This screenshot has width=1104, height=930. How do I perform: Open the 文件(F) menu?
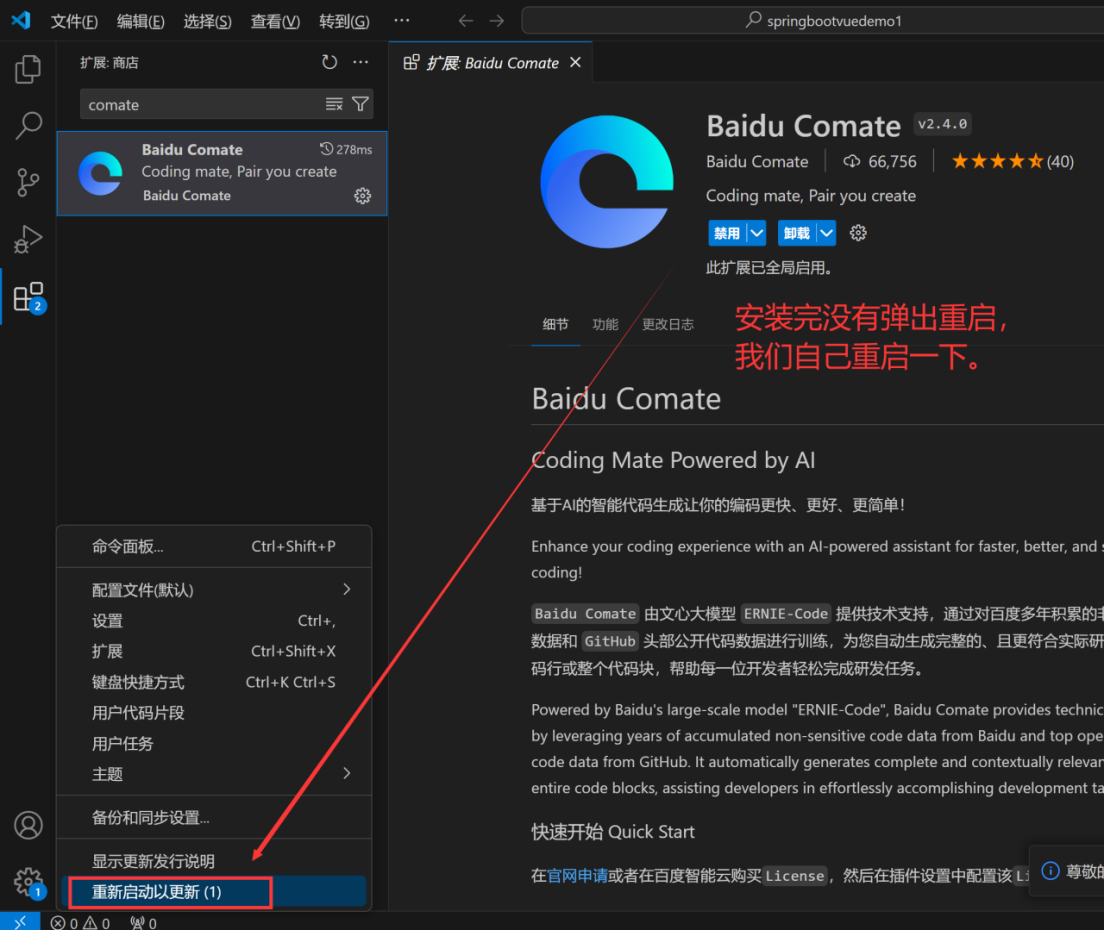coord(74,21)
